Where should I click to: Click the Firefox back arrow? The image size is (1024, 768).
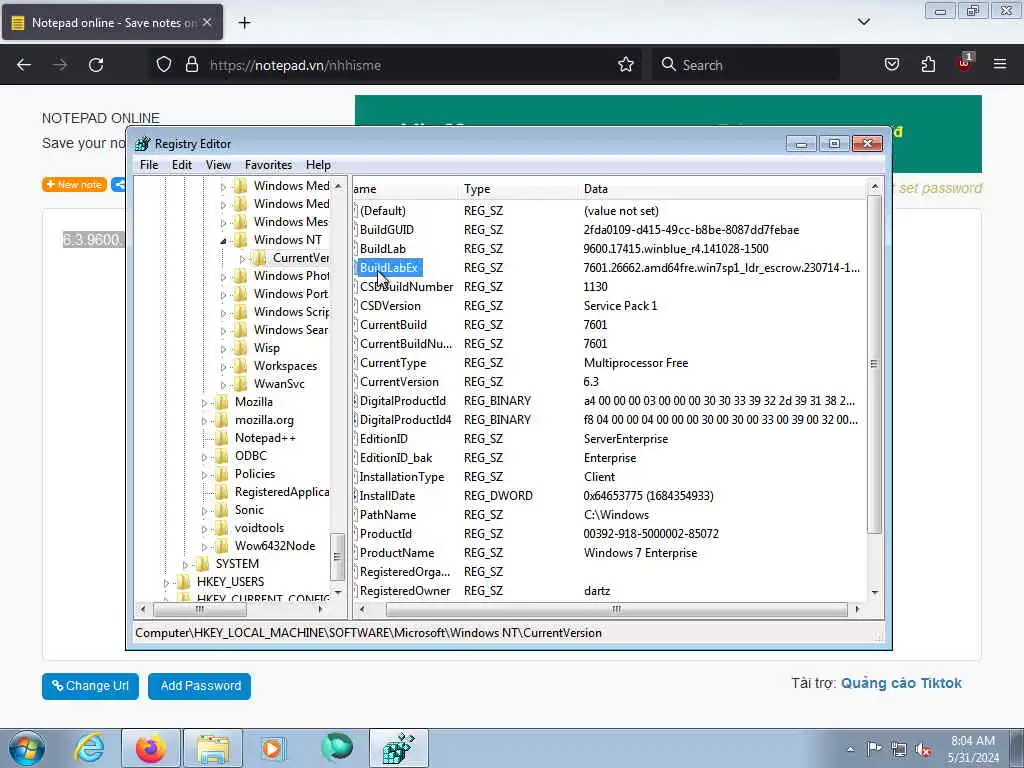coord(24,65)
